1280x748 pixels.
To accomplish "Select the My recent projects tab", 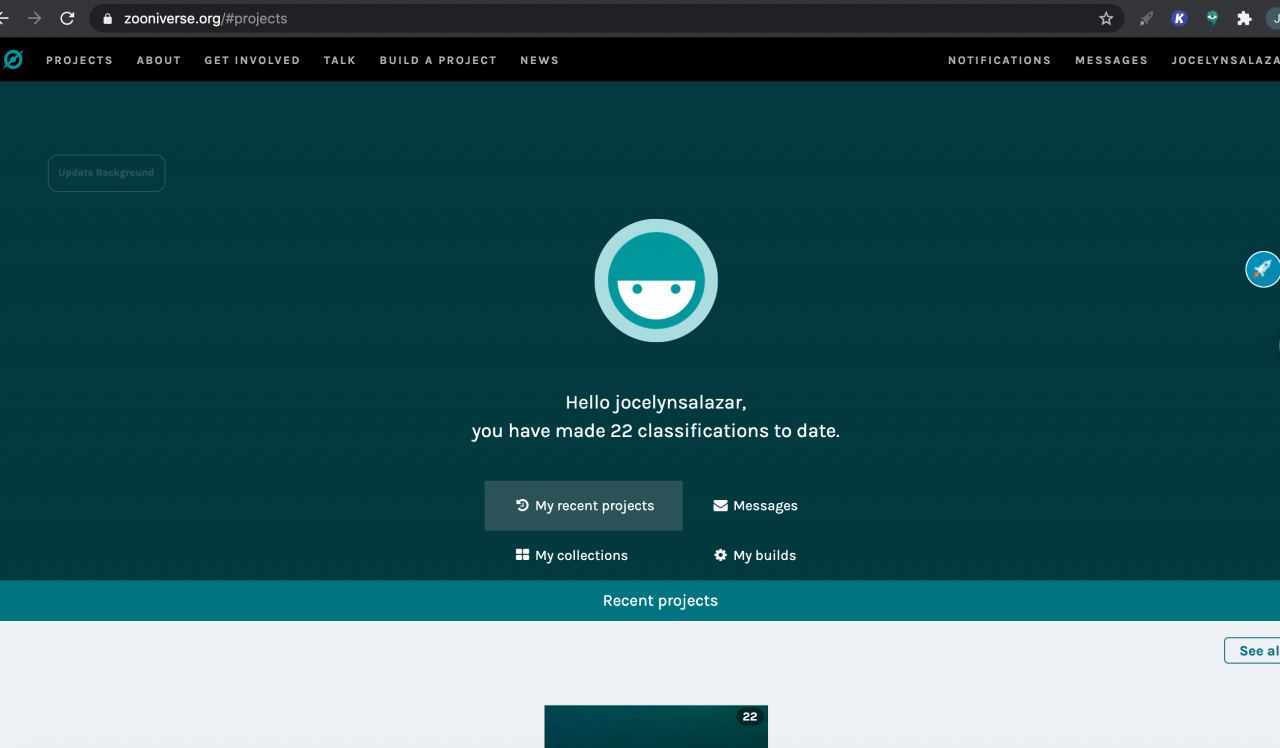I will 584,506.
